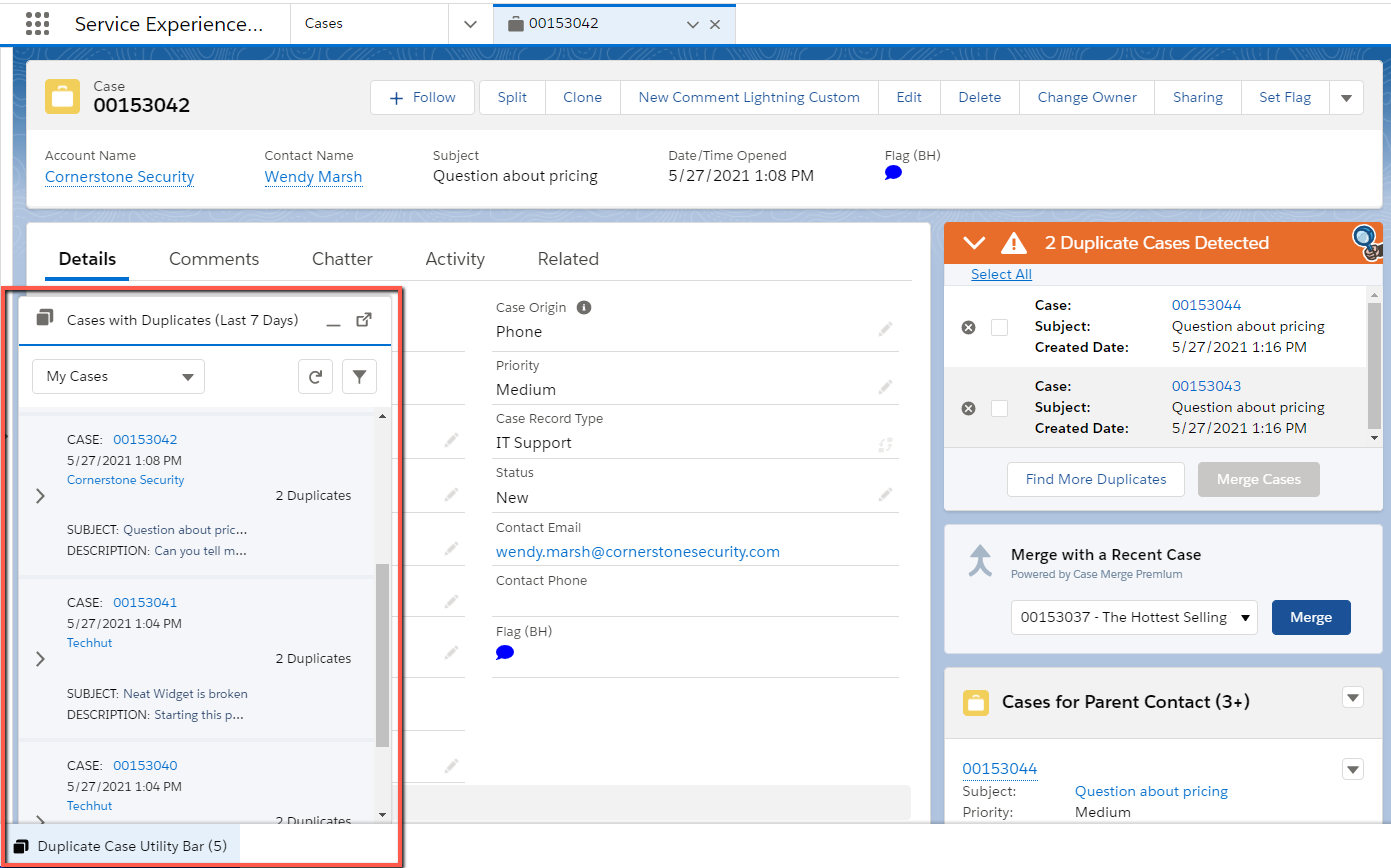Image resolution: width=1391 pixels, height=868 pixels.
Task: Switch to the Comments tab
Action: coord(214,259)
